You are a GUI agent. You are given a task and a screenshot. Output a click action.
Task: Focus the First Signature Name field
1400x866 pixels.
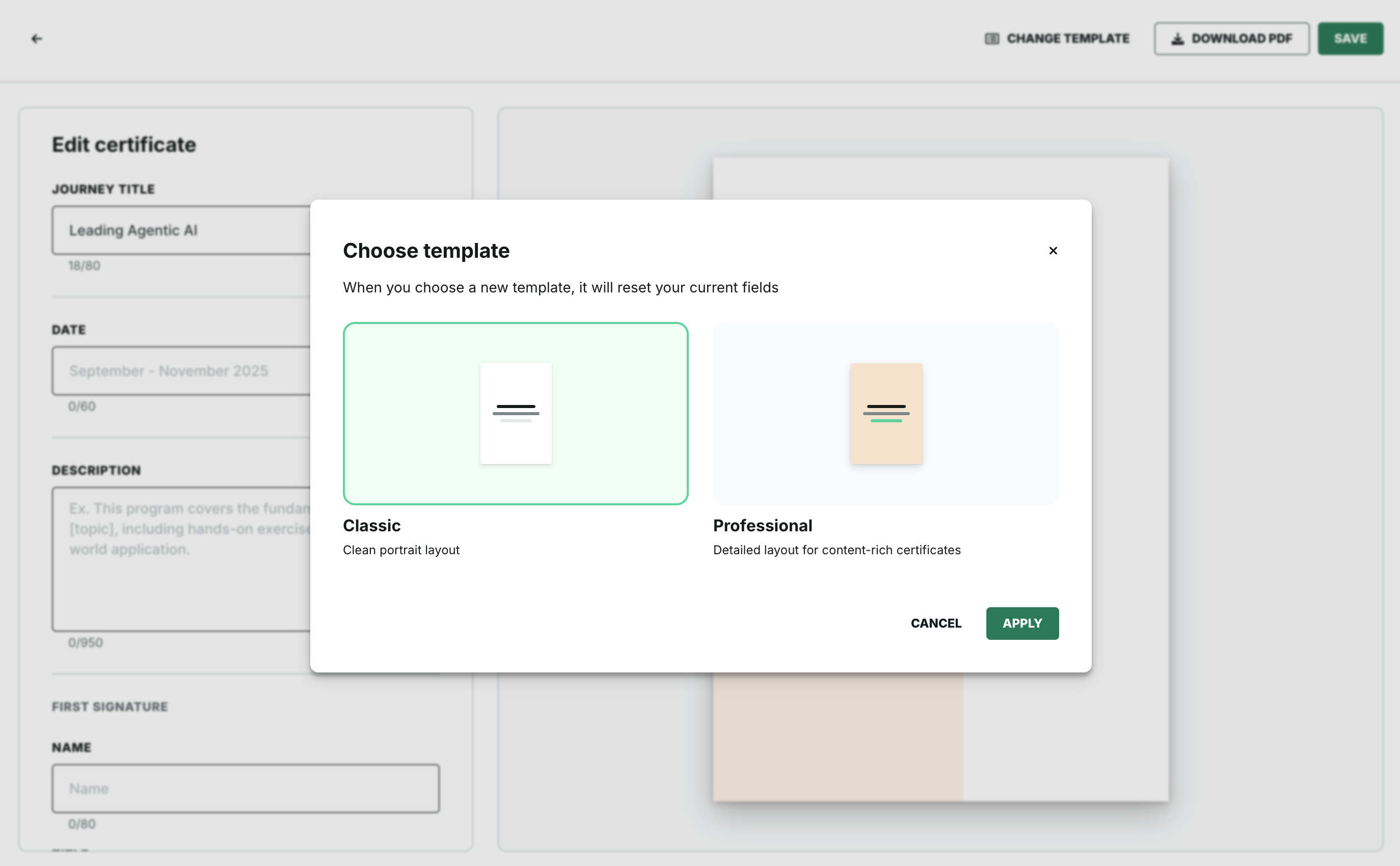[246, 788]
